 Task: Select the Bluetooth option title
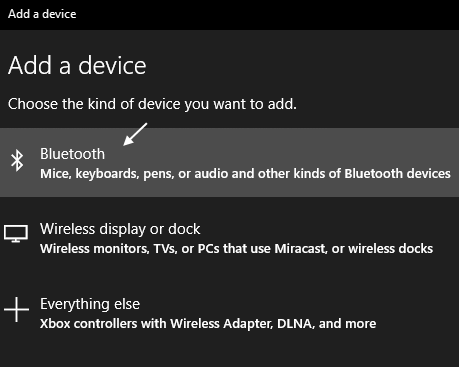(x=72, y=154)
